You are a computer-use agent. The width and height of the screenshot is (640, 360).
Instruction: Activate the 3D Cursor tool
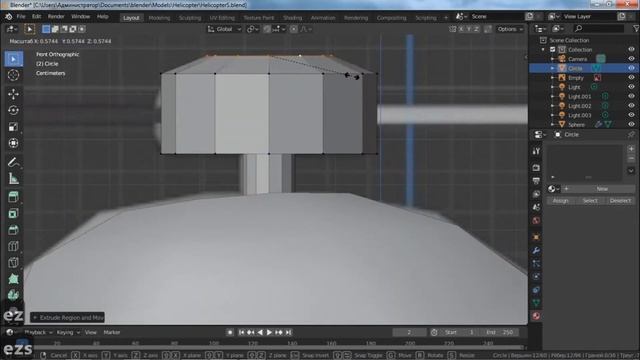tap(13, 75)
